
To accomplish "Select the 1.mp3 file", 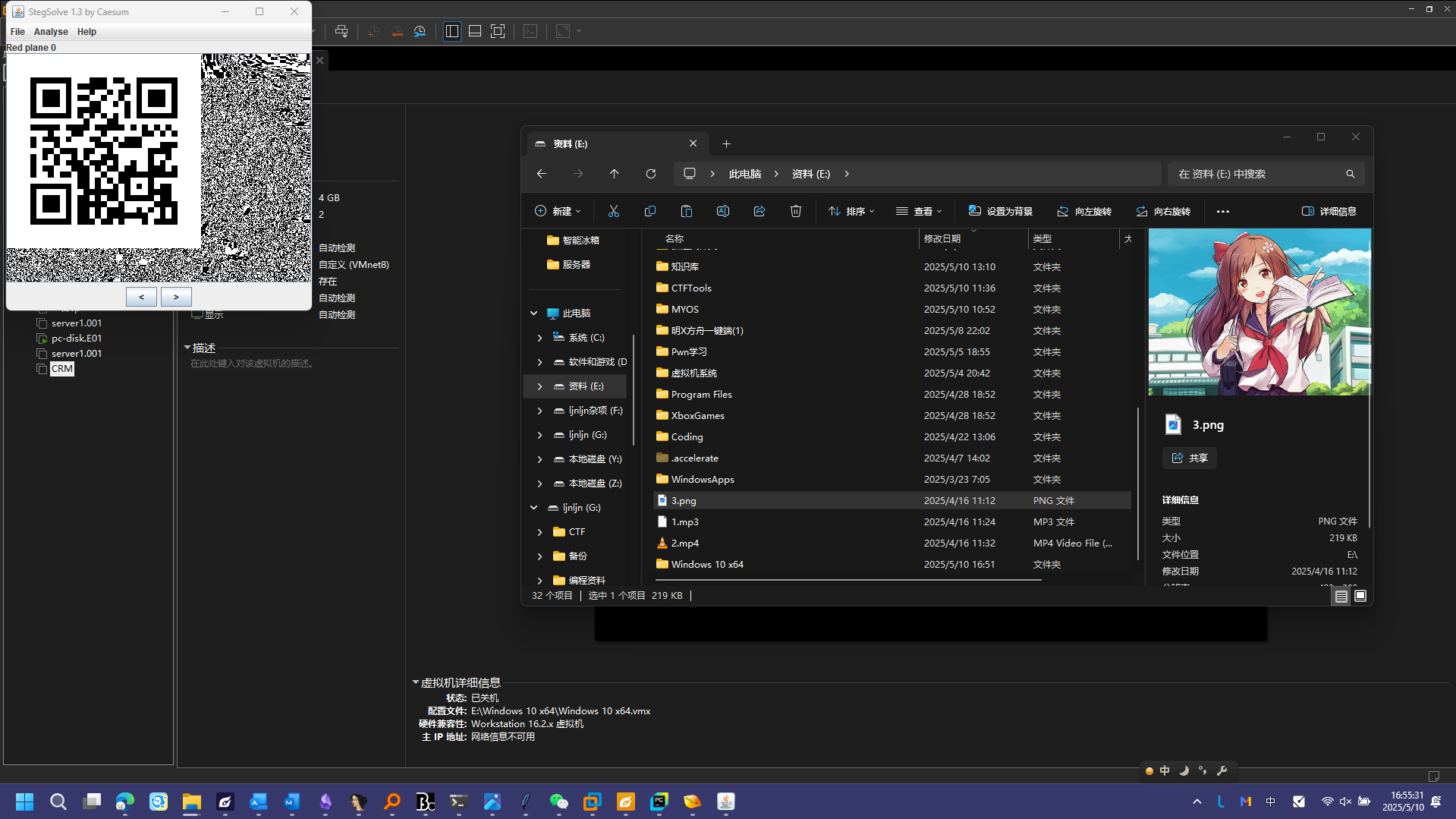I will click(x=892, y=521).
